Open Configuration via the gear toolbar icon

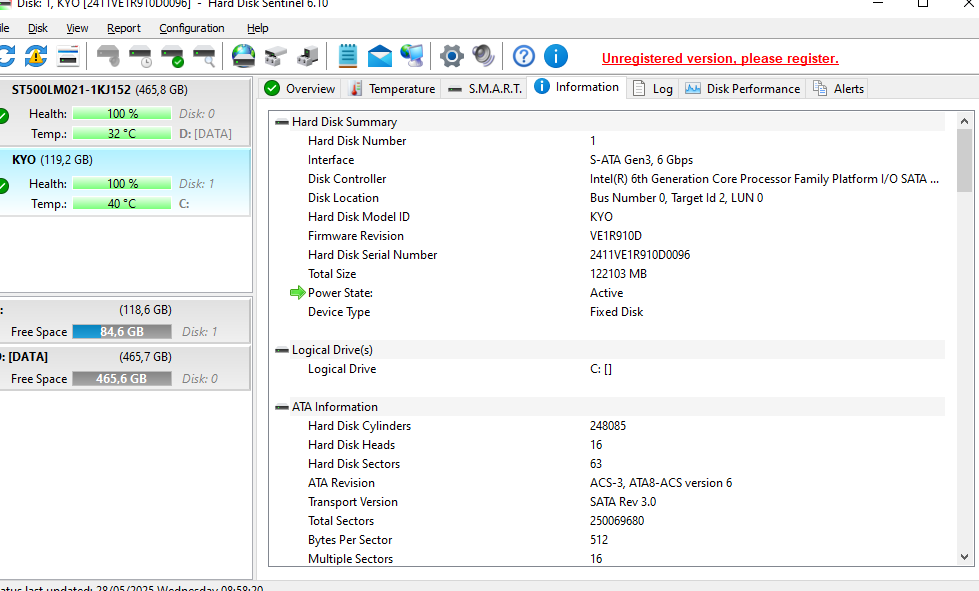tap(452, 56)
